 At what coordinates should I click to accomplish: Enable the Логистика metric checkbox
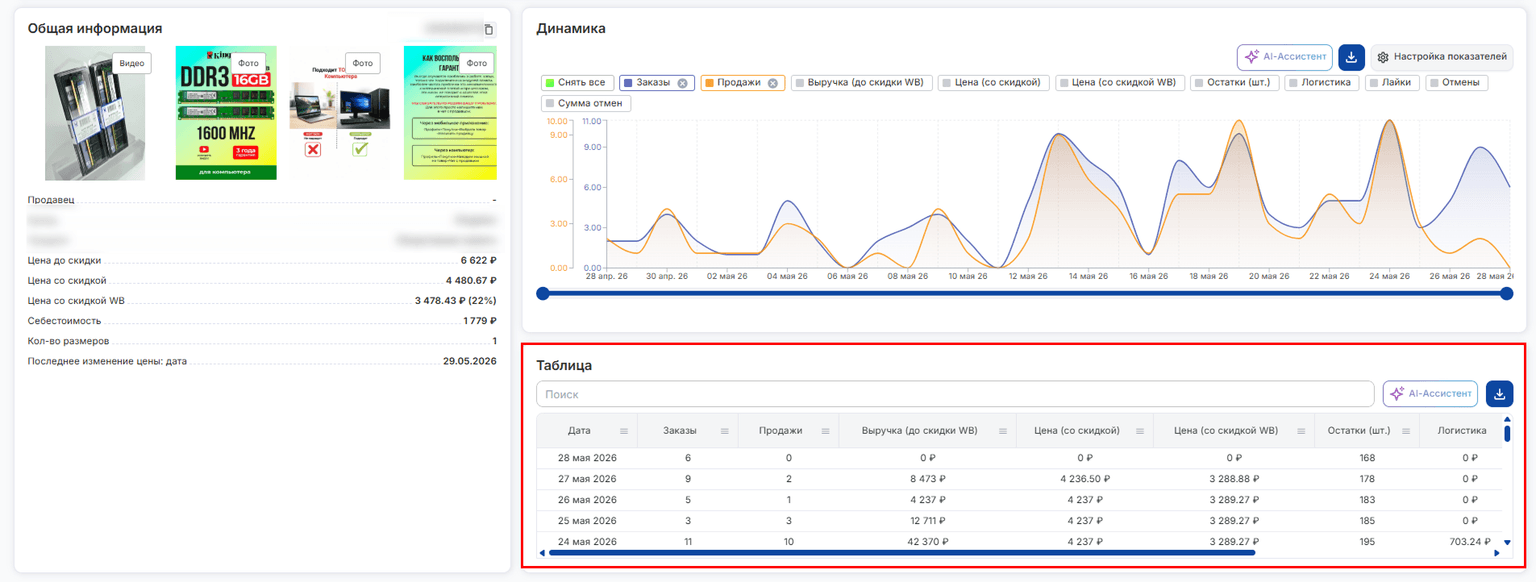1293,83
